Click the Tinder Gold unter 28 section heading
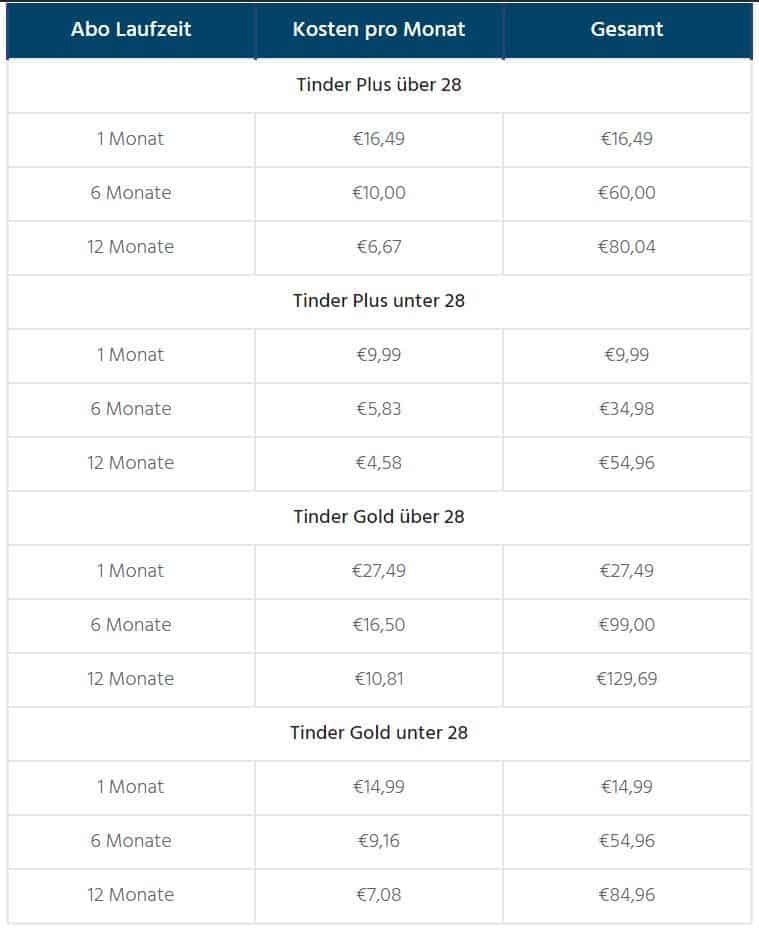Viewport: 759px width, 933px height. [x=379, y=733]
